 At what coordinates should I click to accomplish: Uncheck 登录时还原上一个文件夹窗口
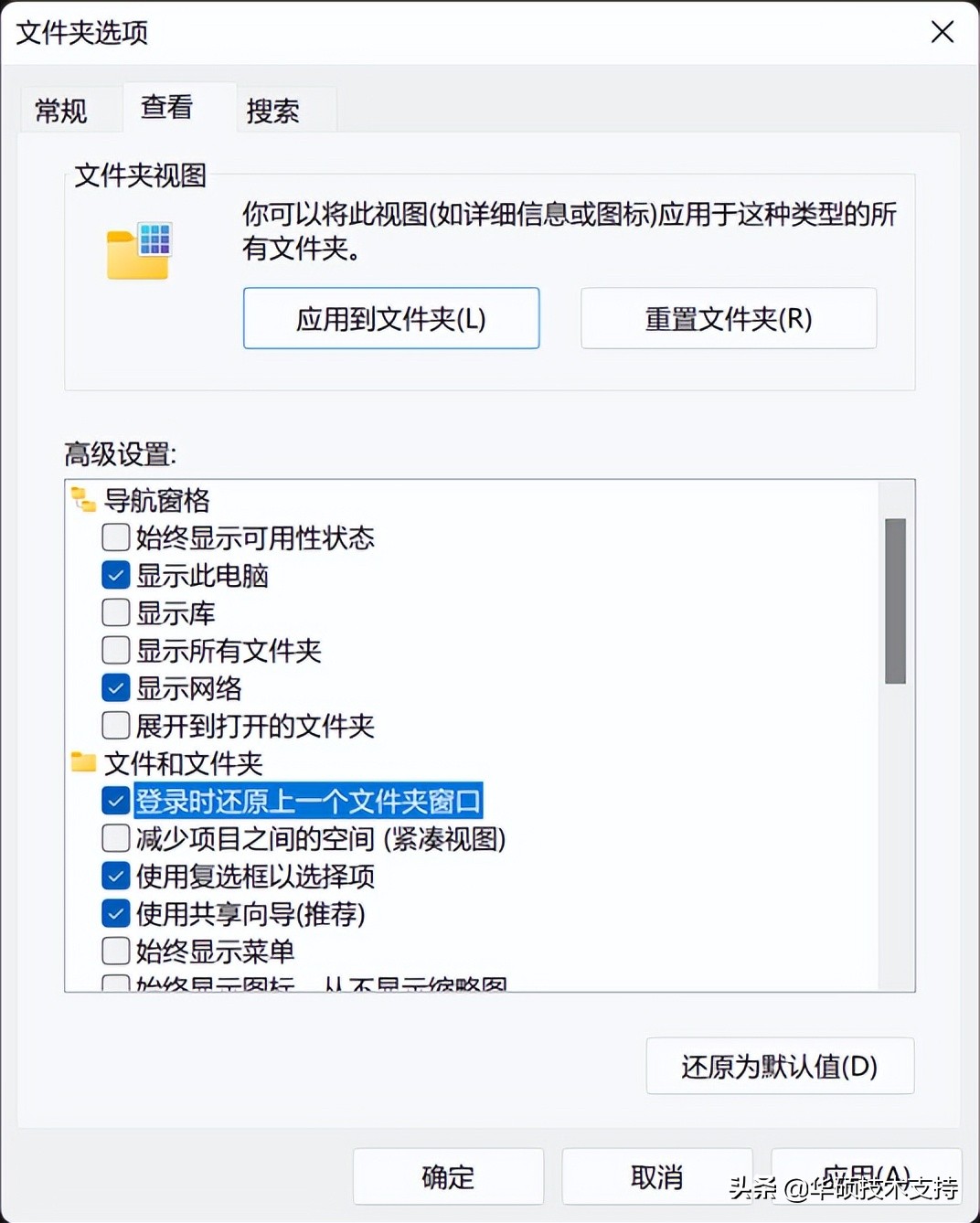pos(115,801)
